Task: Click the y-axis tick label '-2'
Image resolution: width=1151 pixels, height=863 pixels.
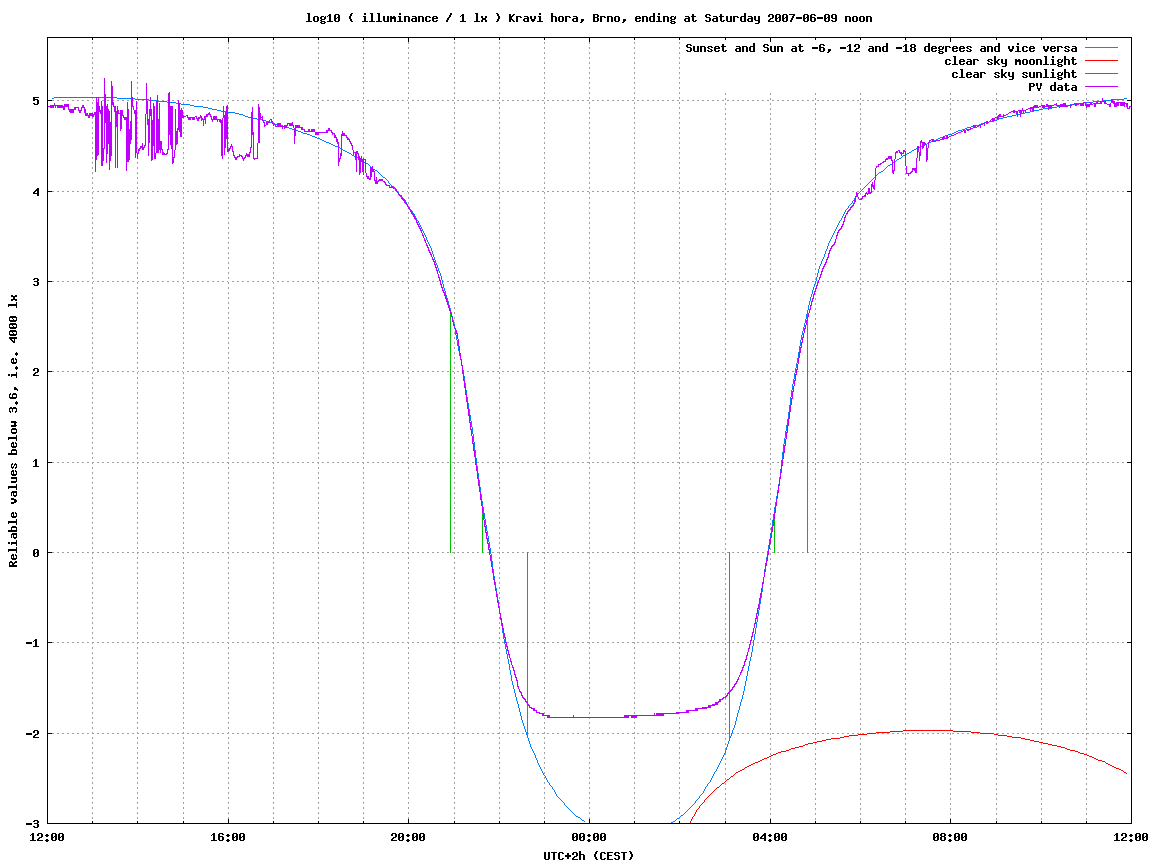Action: tap(32, 734)
